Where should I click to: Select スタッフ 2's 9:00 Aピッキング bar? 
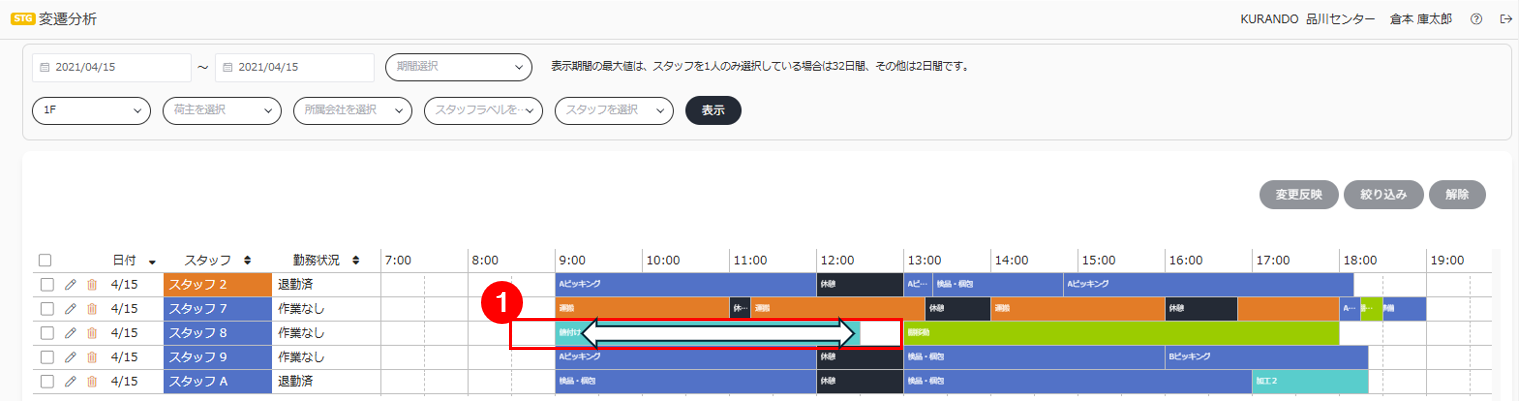(686, 284)
